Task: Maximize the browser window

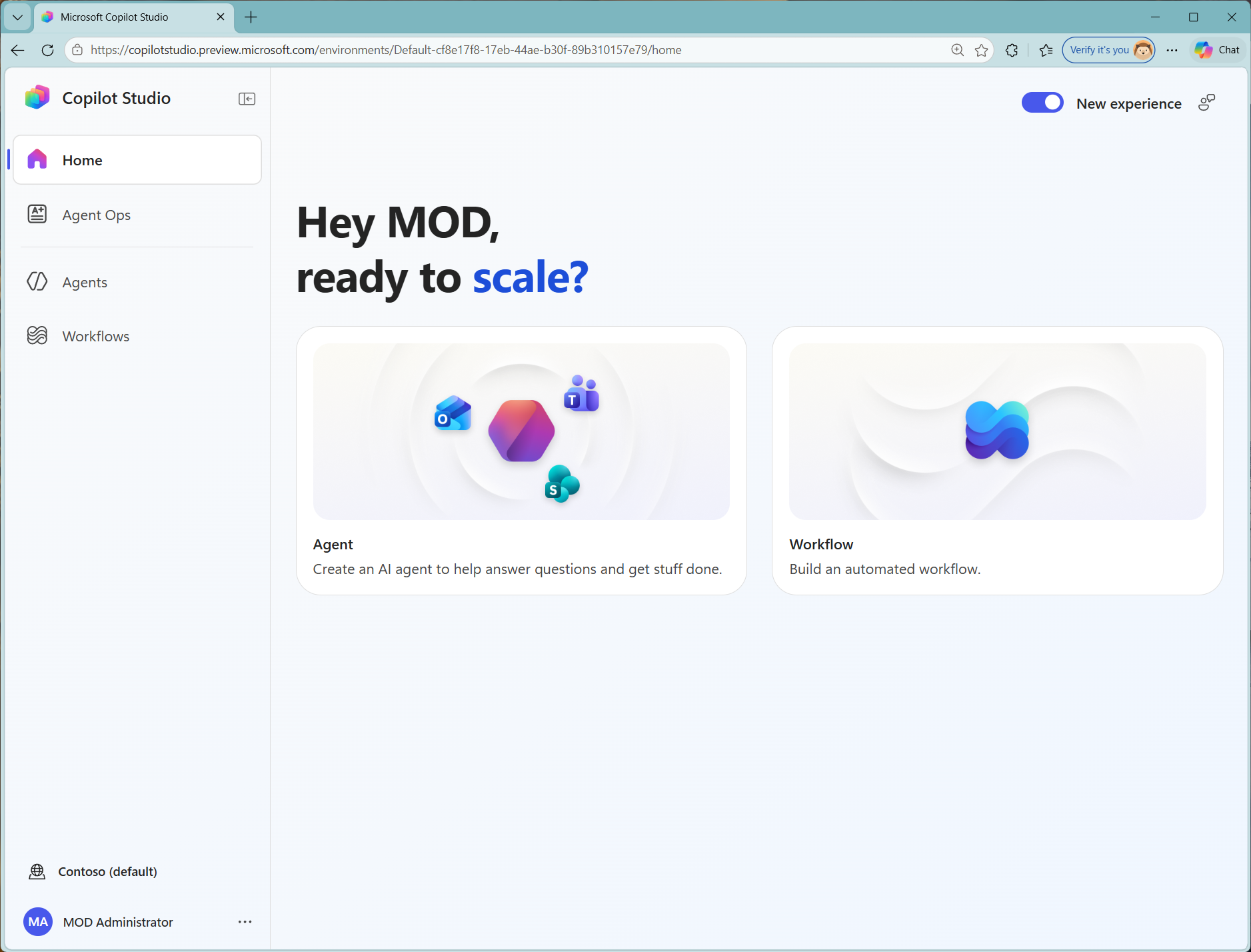Action: tap(1194, 17)
